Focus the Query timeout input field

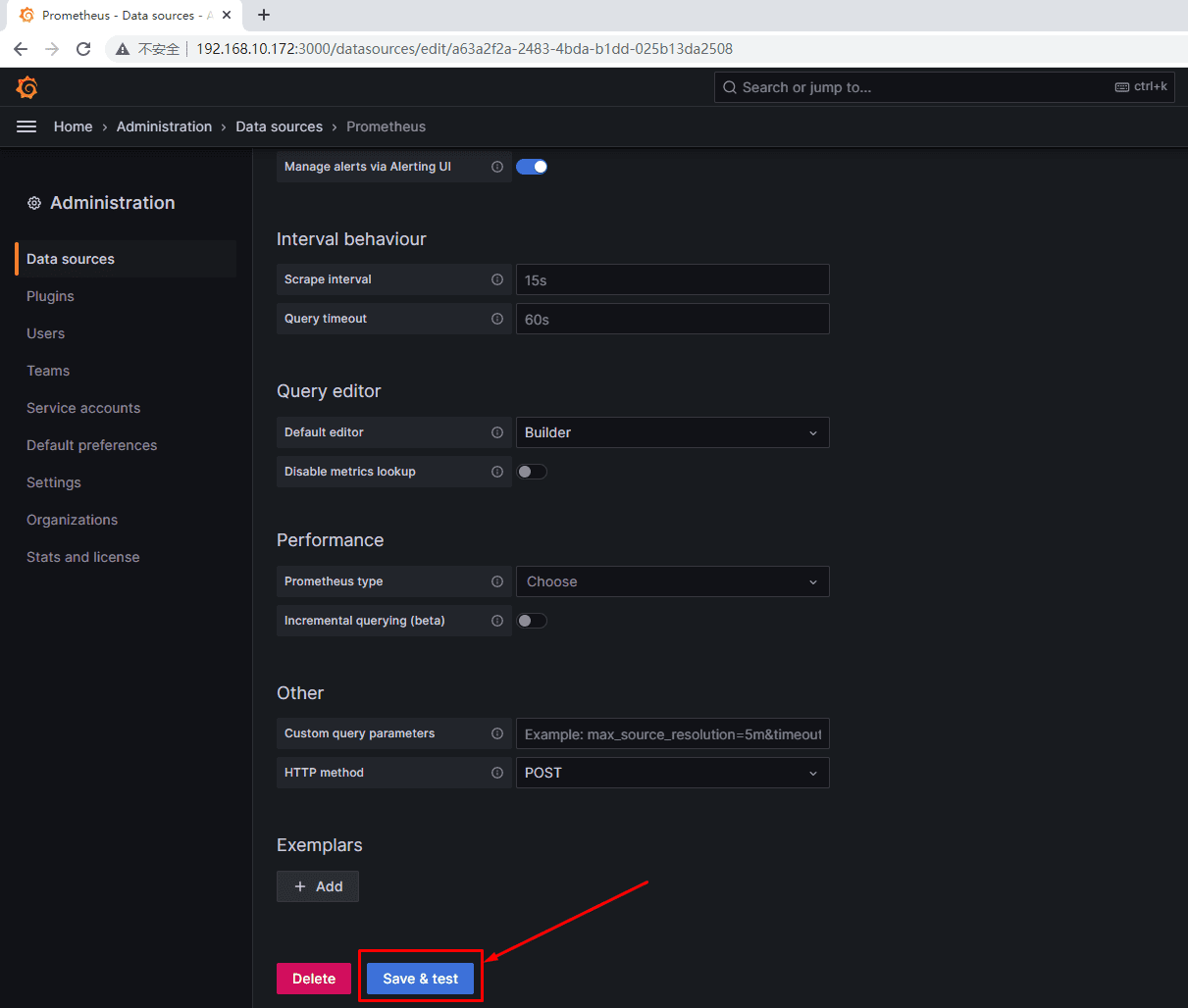(673, 319)
